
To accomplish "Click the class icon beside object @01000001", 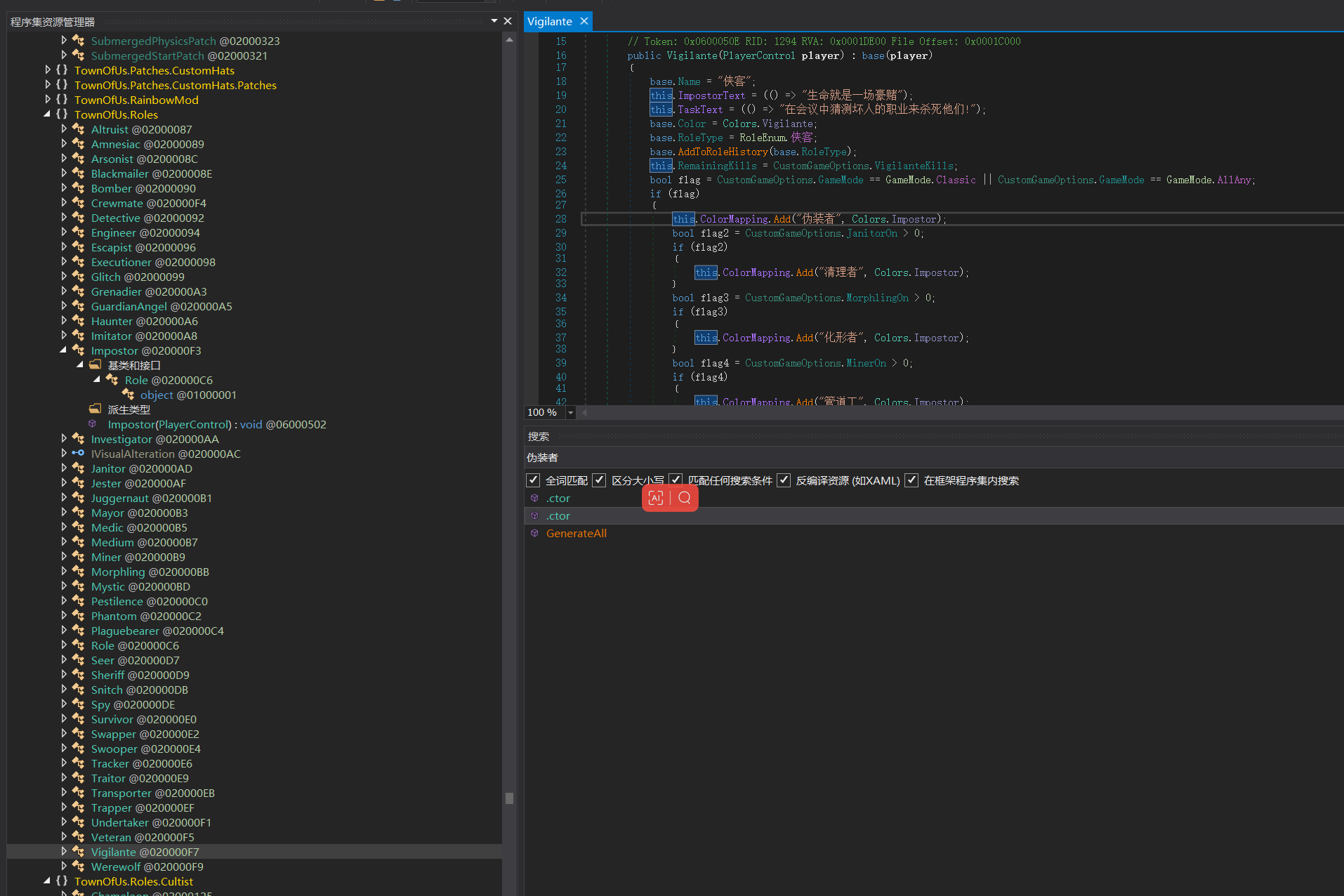I will click(128, 395).
